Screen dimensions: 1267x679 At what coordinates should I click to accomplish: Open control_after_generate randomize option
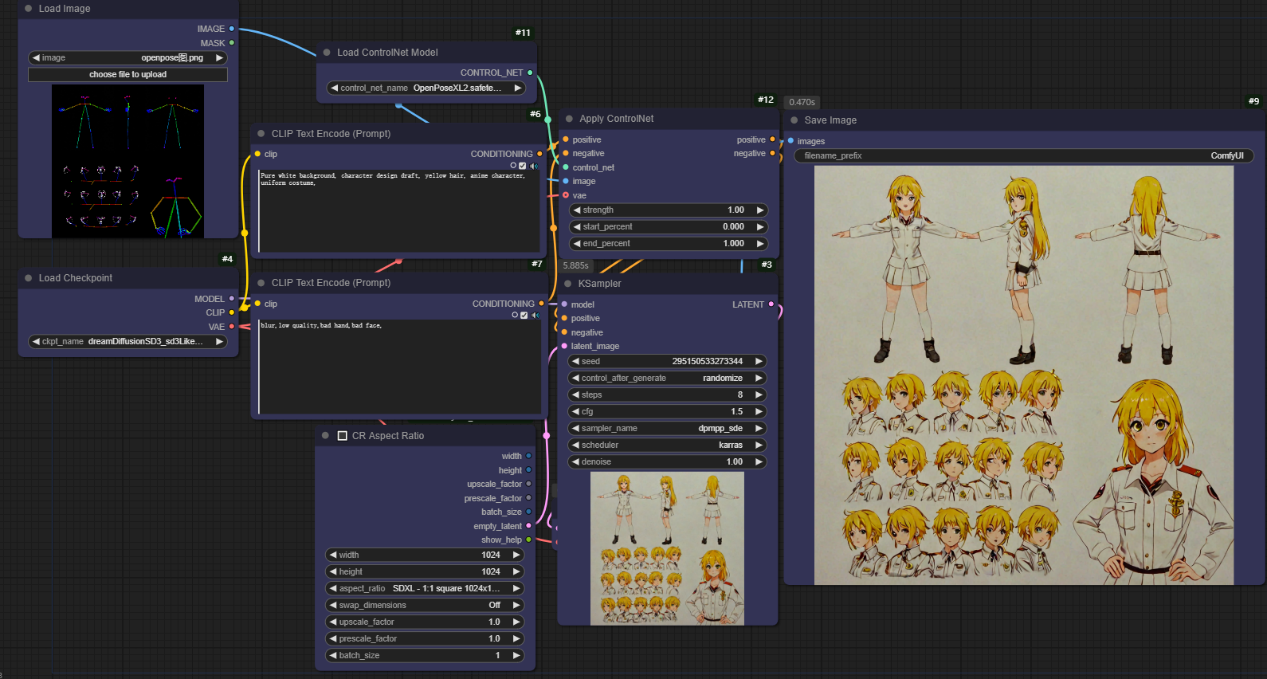667,378
